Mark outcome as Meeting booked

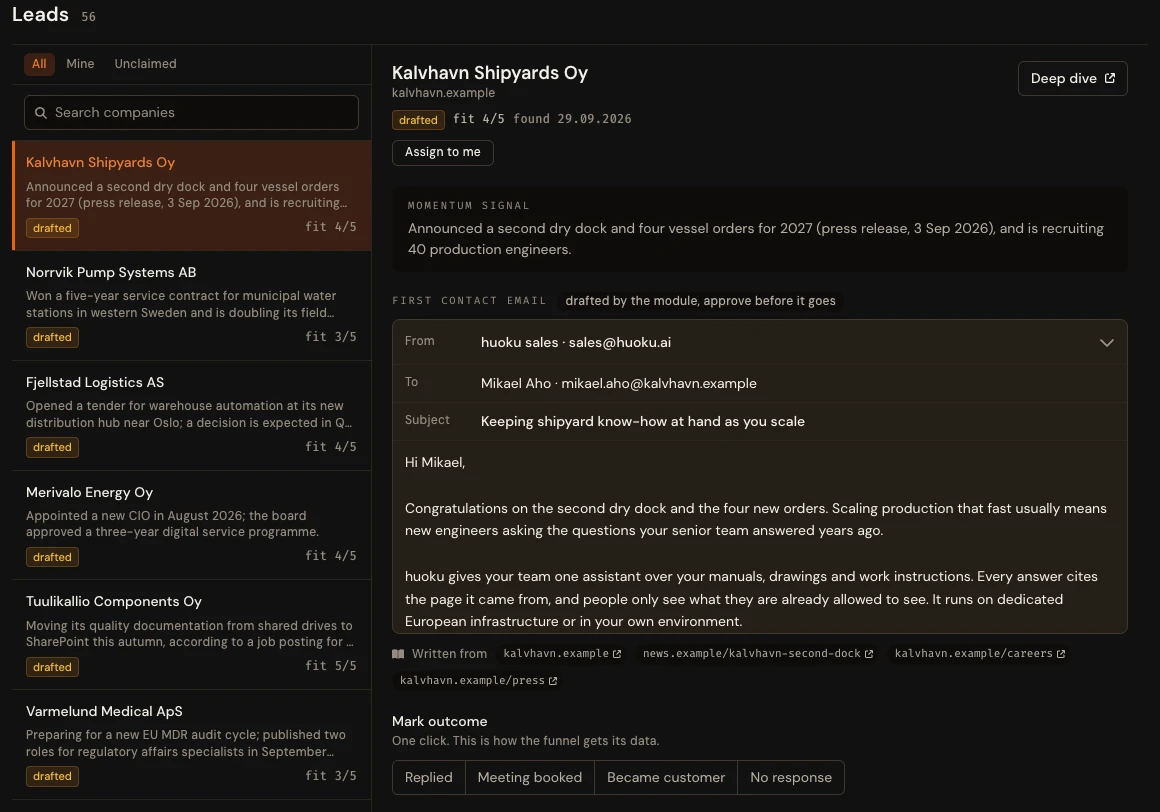click(530, 777)
